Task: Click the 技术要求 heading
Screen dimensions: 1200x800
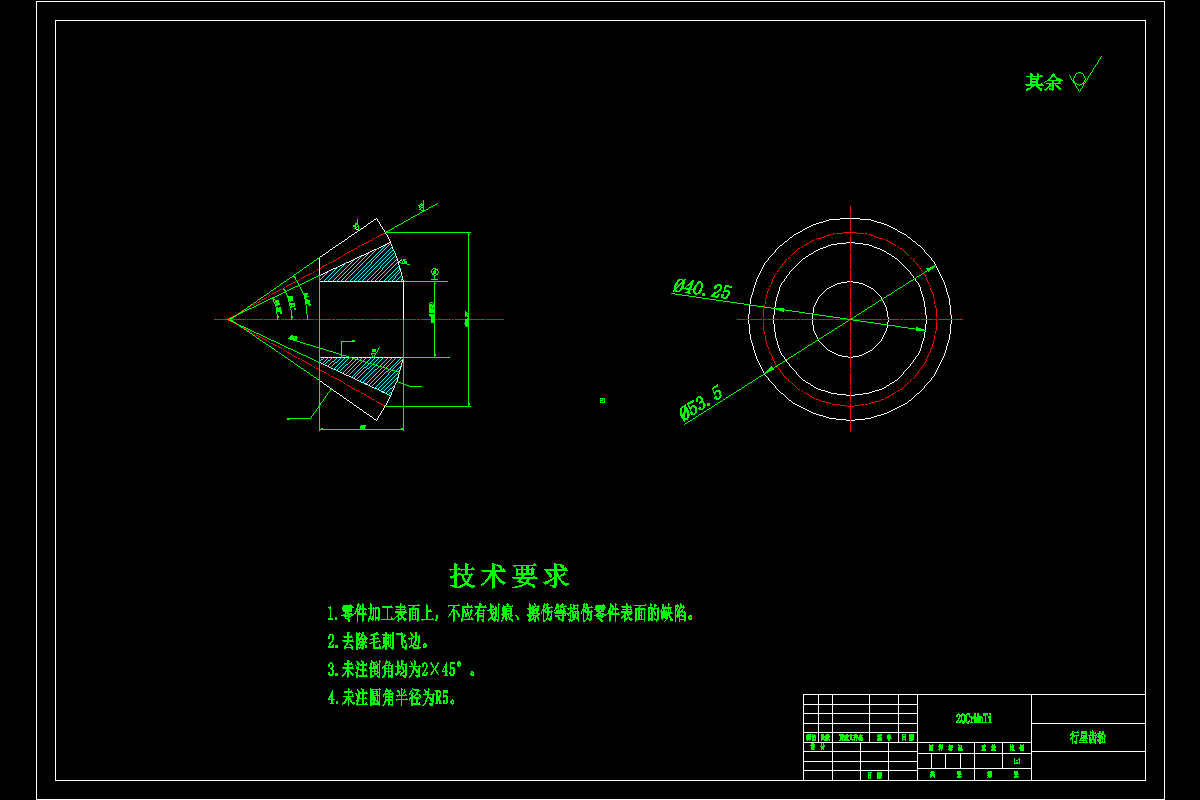Action: coord(510,576)
